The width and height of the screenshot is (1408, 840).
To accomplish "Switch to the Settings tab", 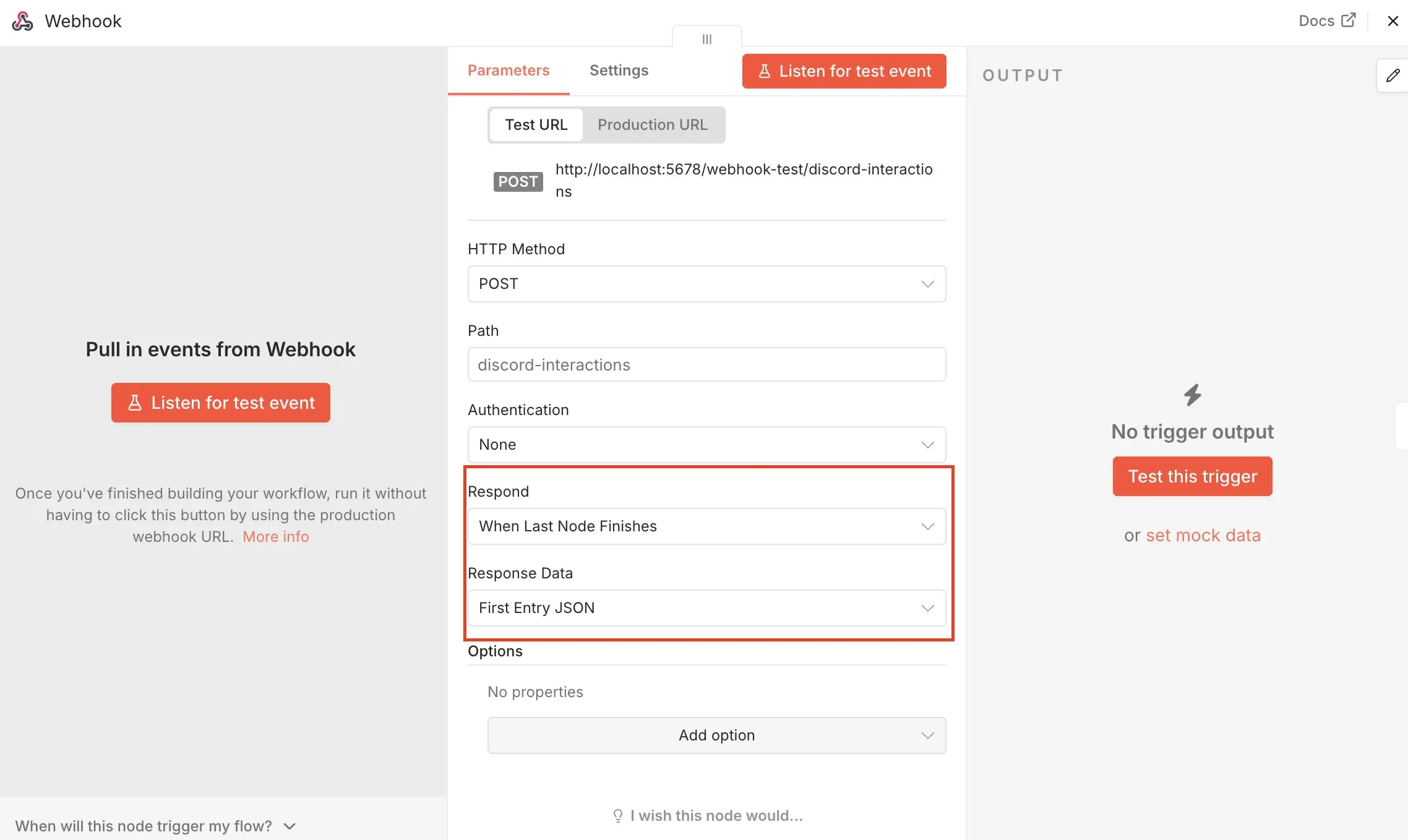I will pos(619,70).
